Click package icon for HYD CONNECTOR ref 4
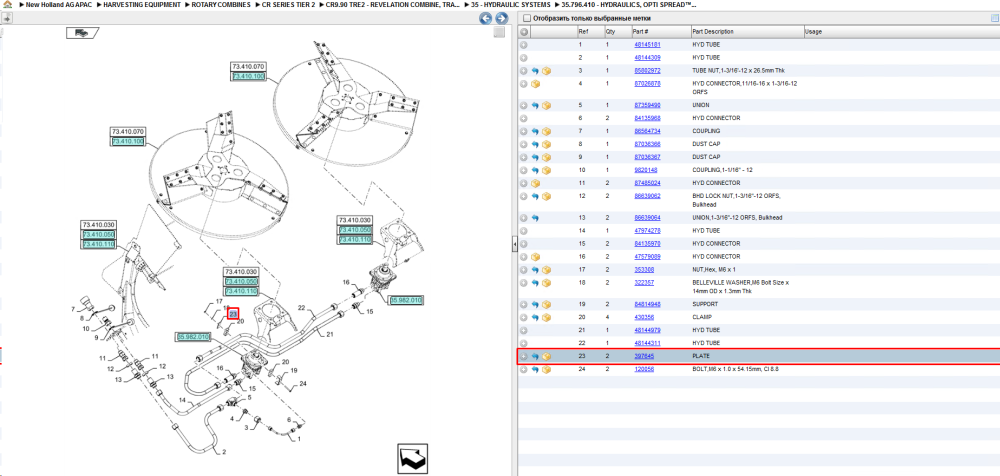 pos(535,84)
